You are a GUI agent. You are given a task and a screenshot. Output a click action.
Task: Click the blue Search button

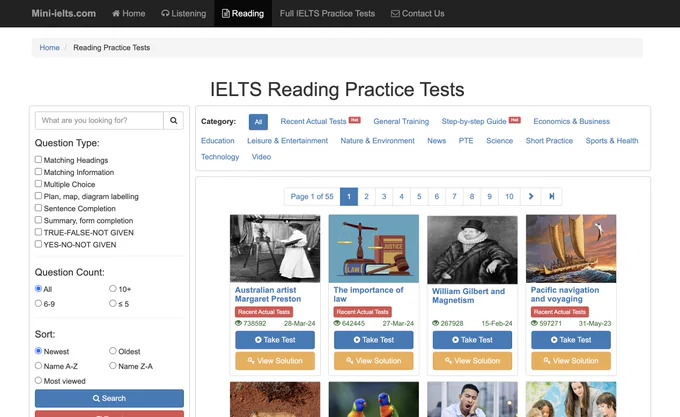[109, 398]
